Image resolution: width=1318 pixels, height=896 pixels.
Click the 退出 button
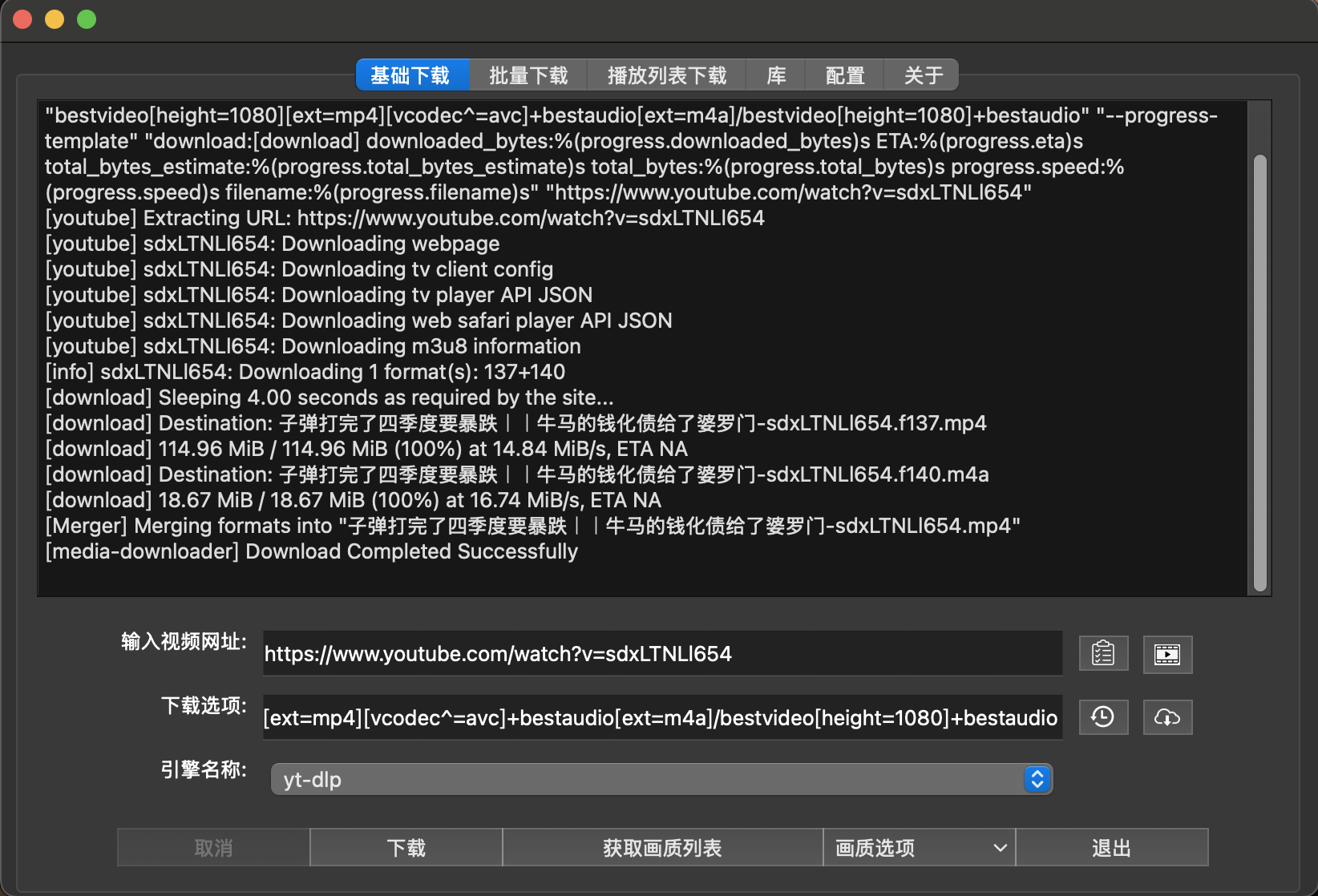point(1111,848)
